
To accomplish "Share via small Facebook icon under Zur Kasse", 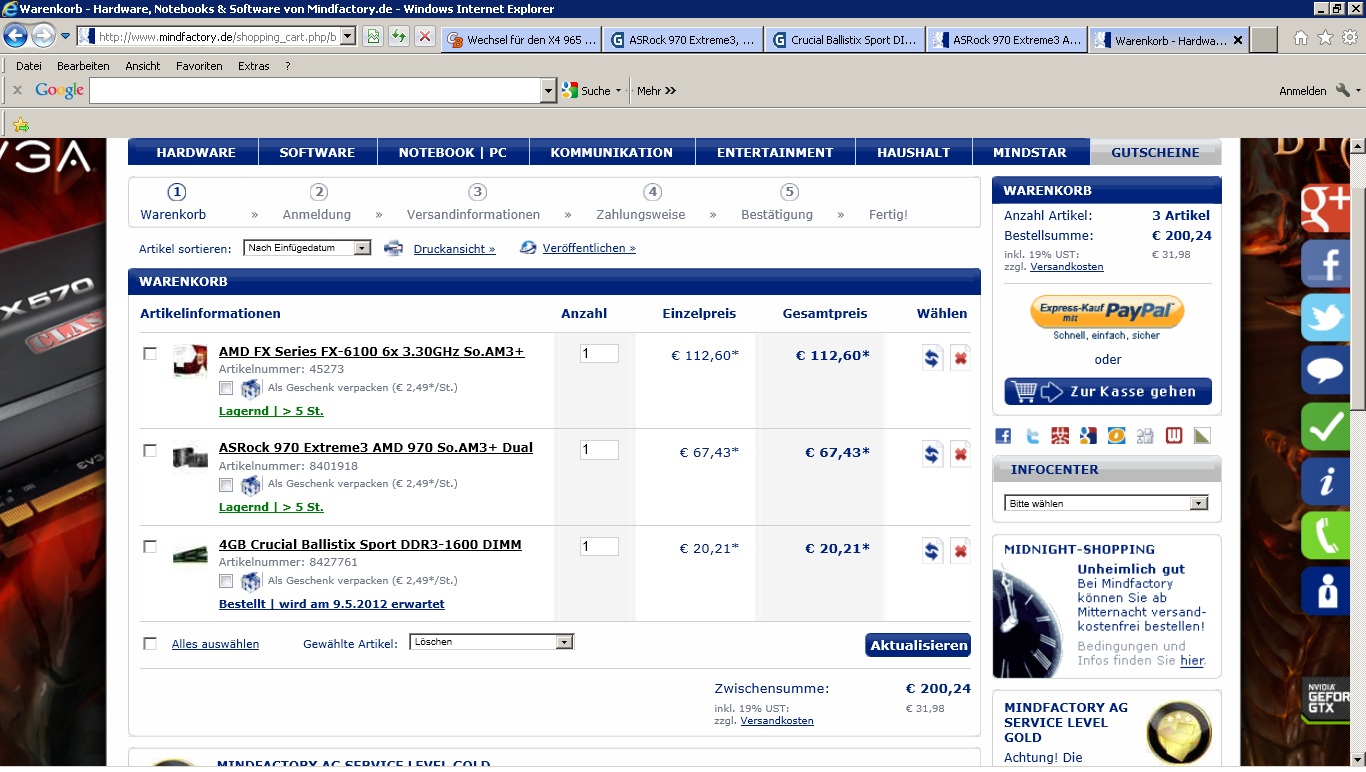I will pos(1003,435).
